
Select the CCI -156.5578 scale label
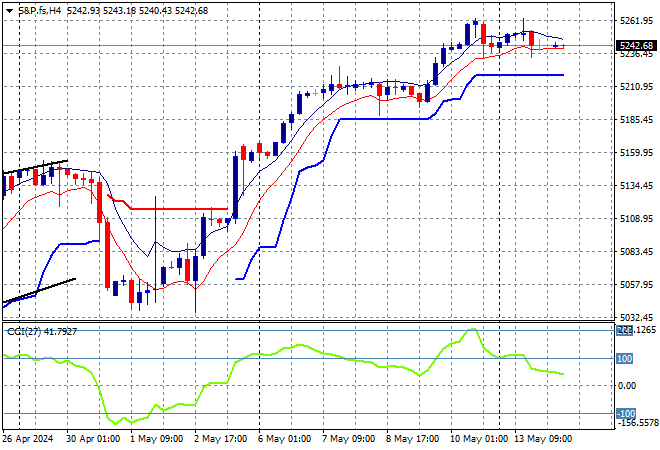click(637, 423)
